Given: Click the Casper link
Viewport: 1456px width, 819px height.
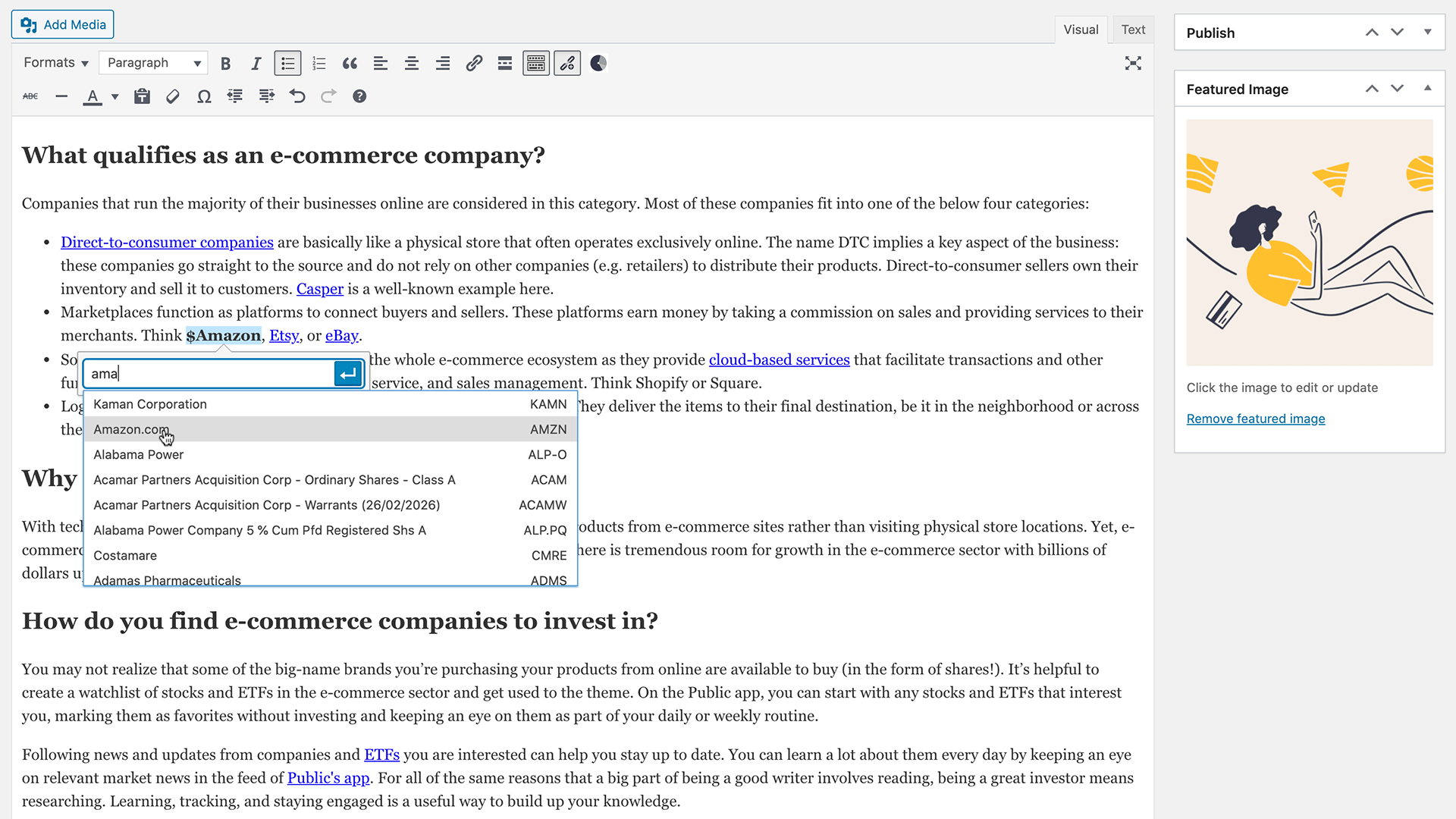Looking at the screenshot, I should click(320, 289).
